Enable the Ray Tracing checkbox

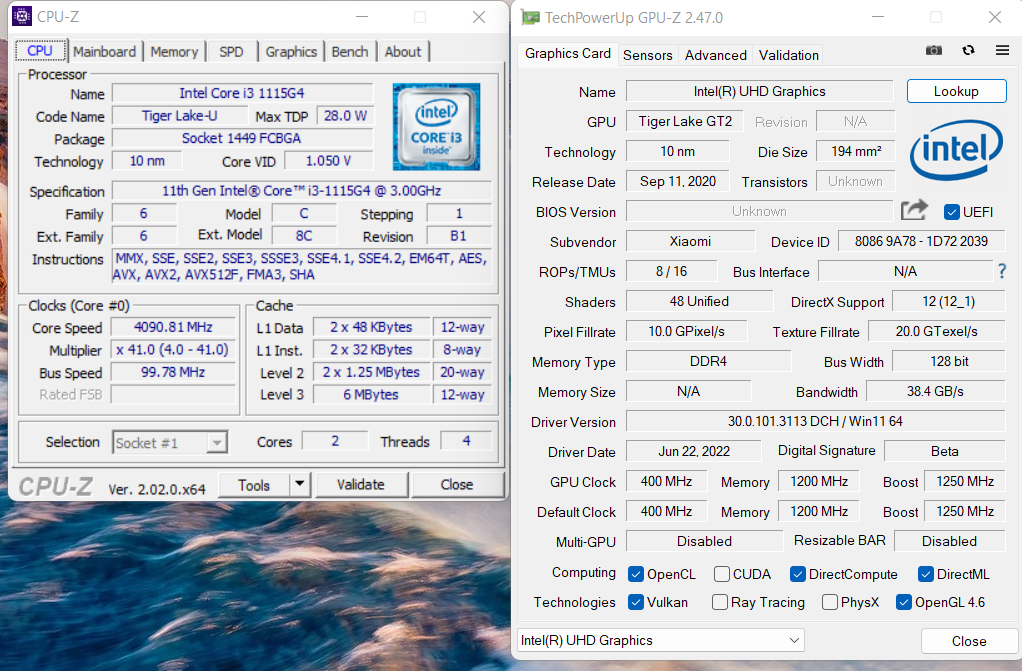click(720, 602)
